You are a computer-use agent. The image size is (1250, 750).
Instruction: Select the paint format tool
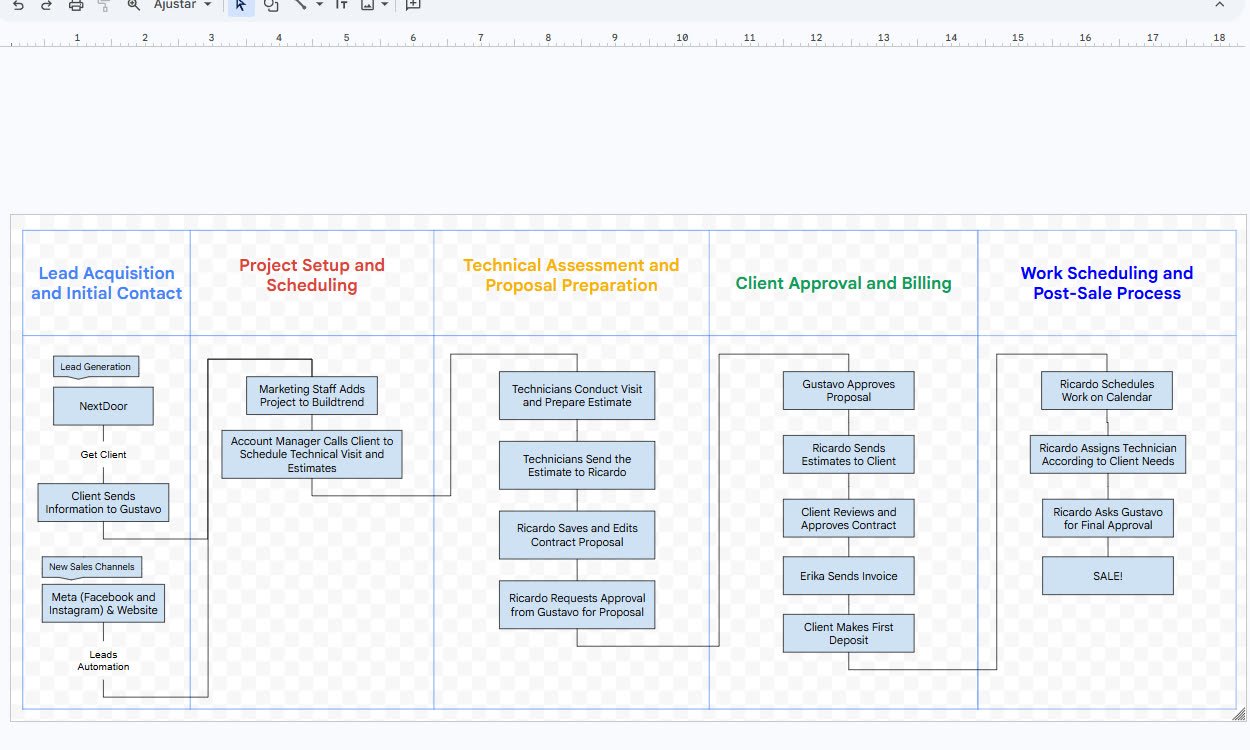pos(104,5)
